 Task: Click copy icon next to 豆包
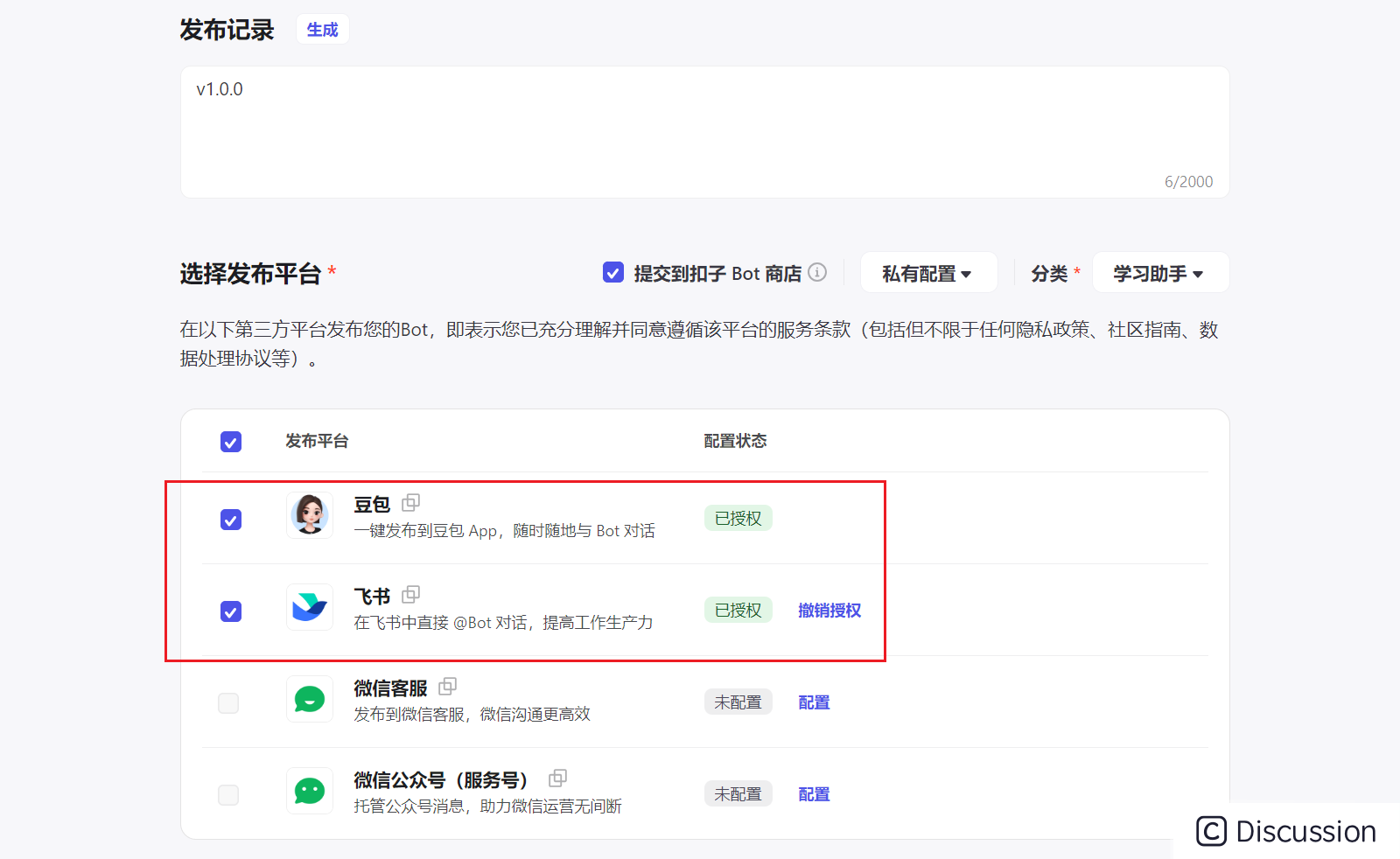click(411, 503)
